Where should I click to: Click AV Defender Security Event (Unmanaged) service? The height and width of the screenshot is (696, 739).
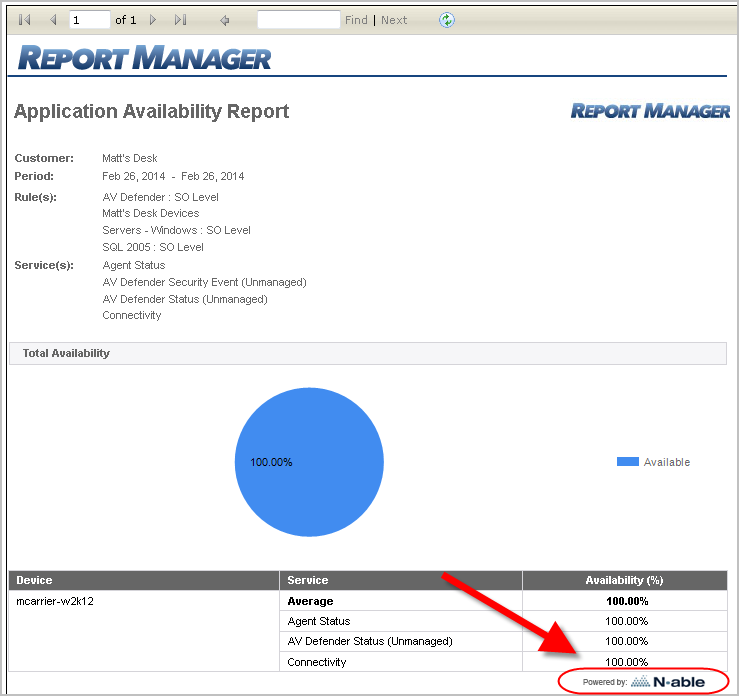click(205, 282)
